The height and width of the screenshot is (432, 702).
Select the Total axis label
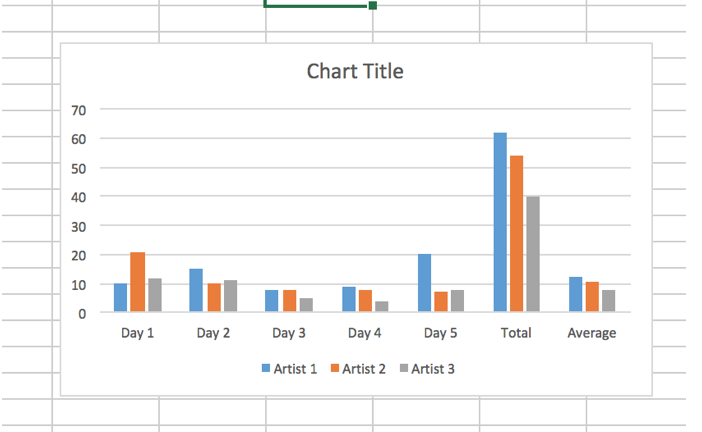tap(516, 333)
